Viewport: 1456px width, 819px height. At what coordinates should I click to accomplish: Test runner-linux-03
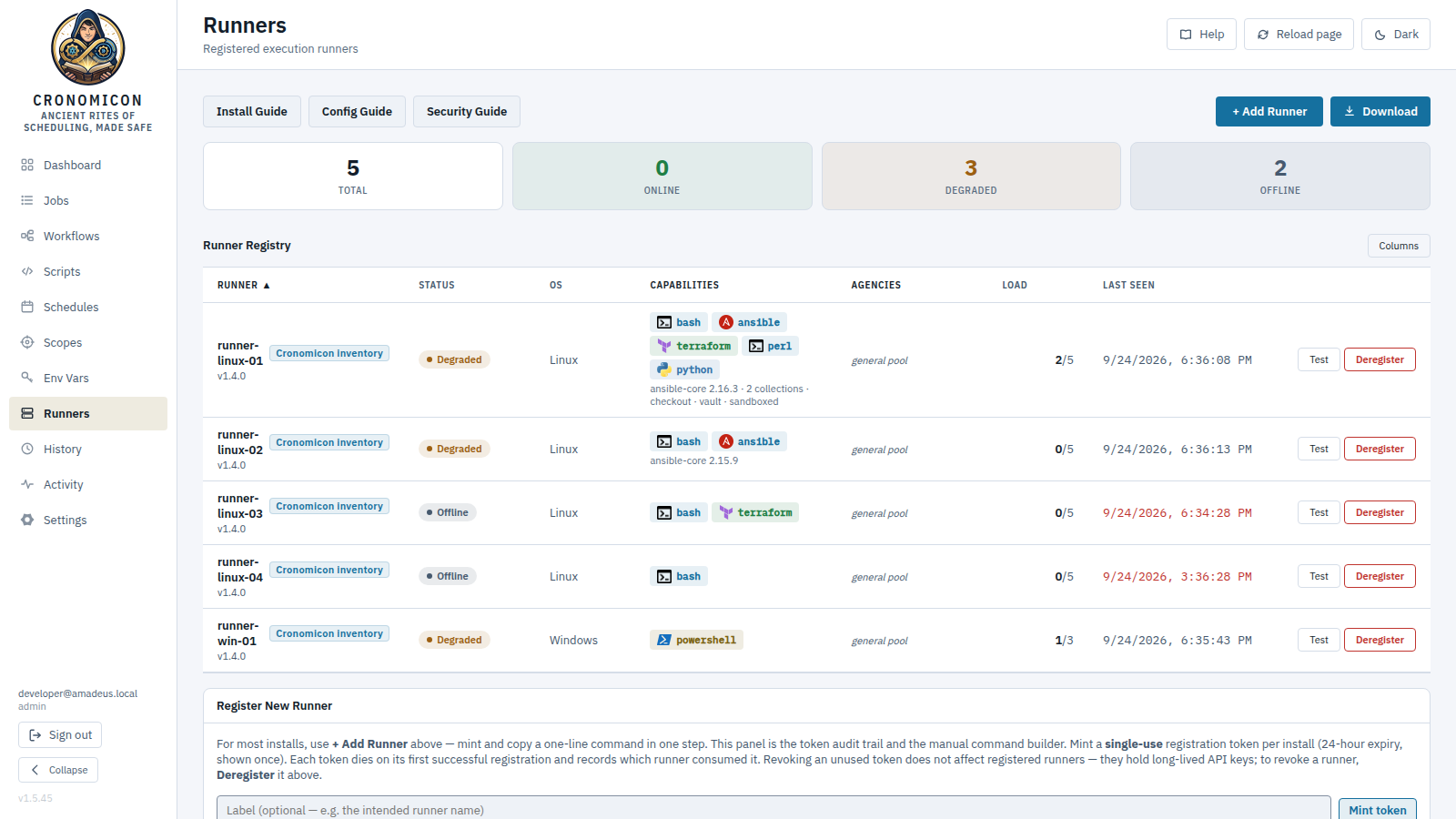coord(1319,512)
